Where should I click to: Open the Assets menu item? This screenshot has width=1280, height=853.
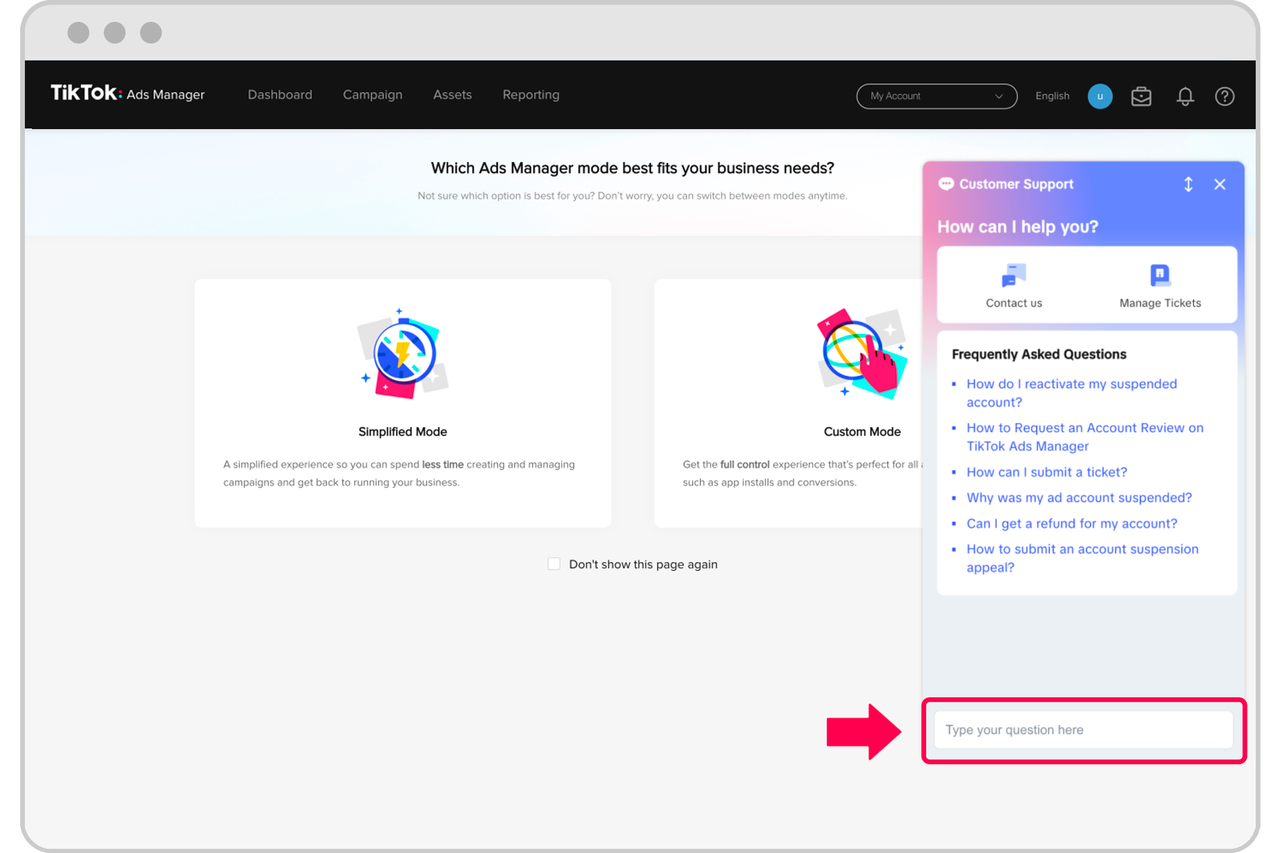point(452,95)
